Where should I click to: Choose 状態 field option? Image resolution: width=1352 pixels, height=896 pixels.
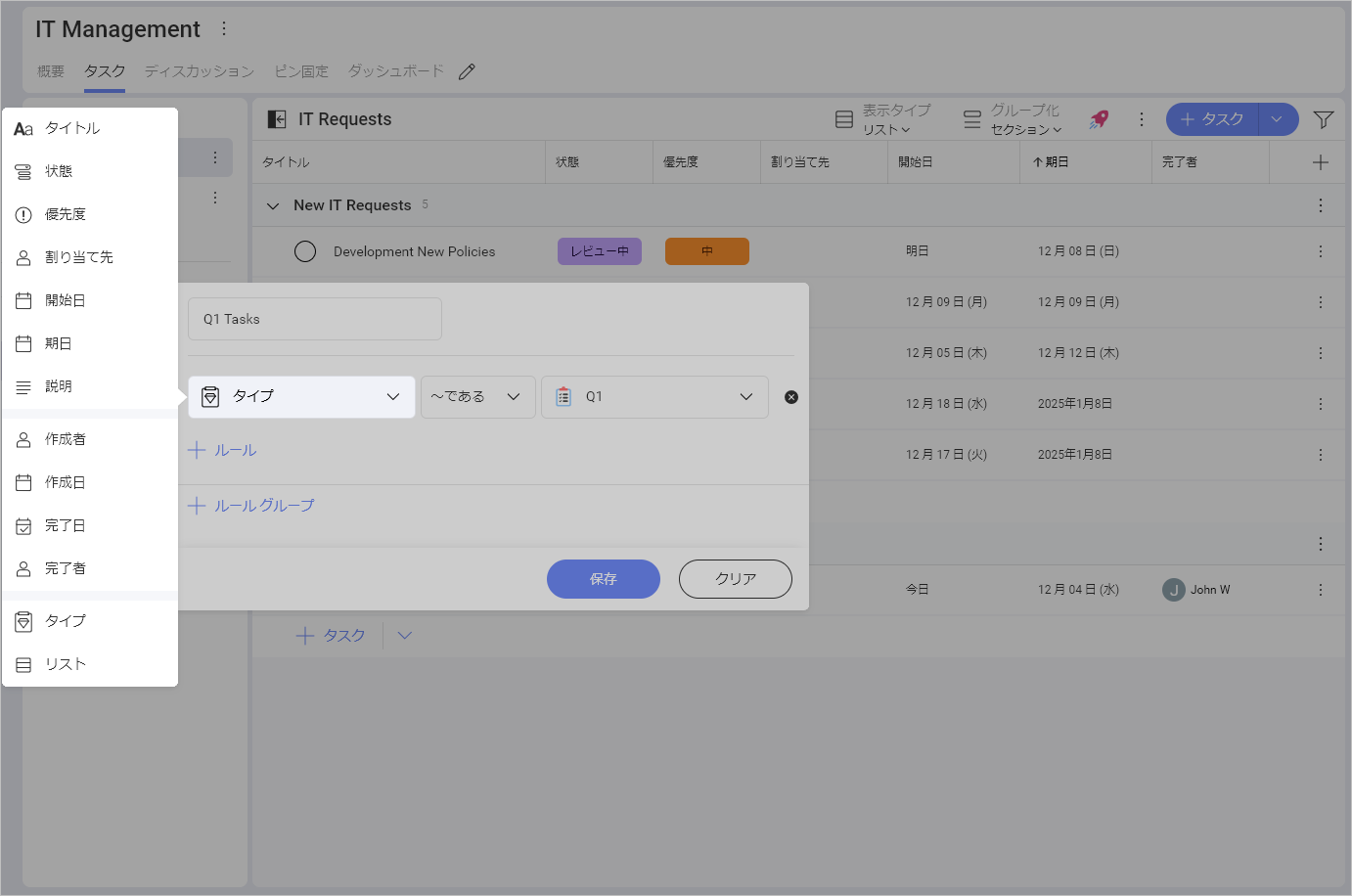pos(90,171)
